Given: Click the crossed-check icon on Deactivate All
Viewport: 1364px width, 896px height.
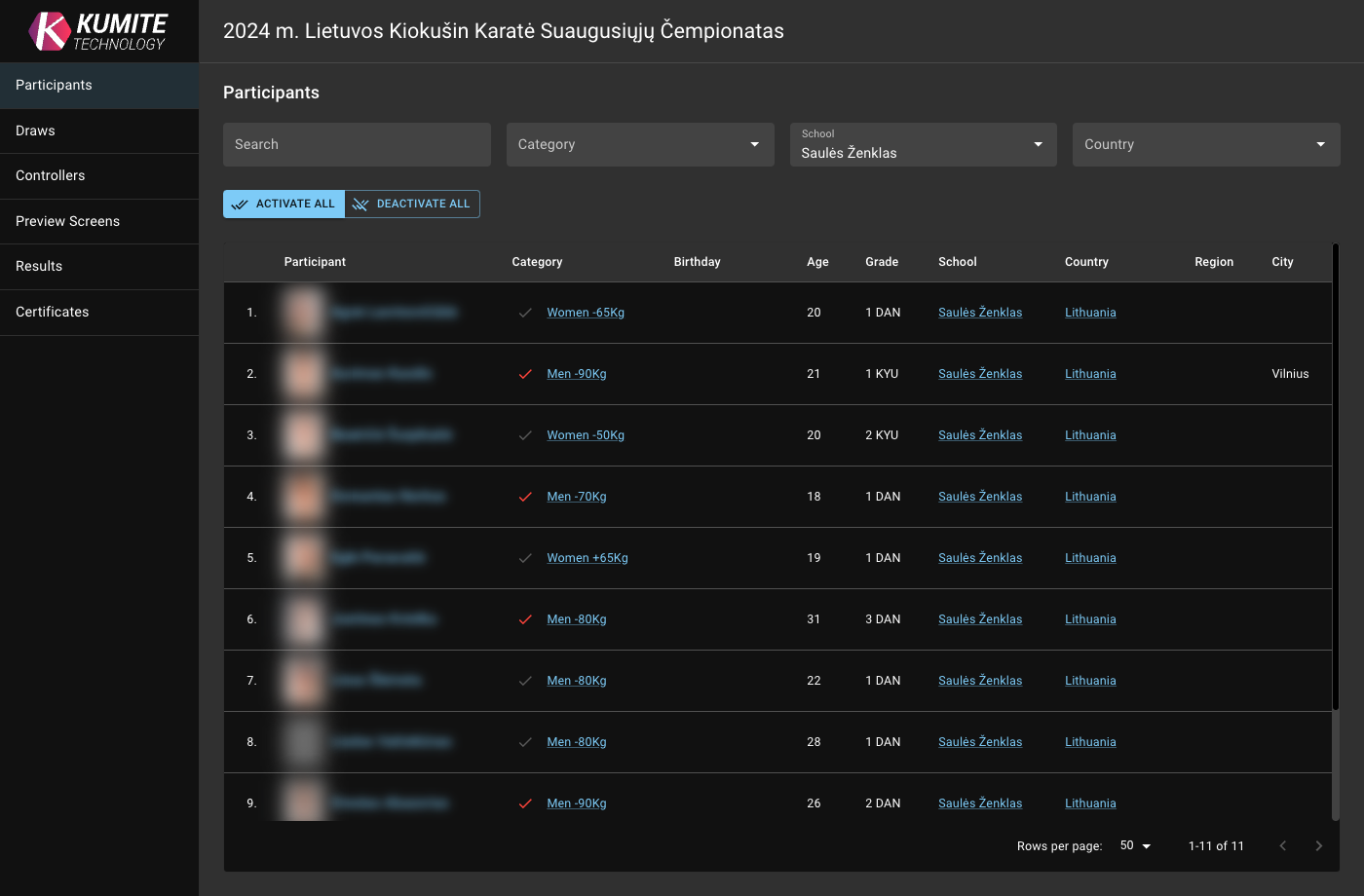Looking at the screenshot, I should [x=360, y=205].
